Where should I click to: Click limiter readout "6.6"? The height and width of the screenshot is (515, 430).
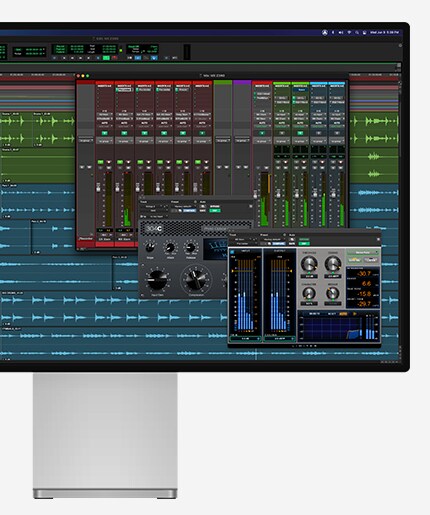coord(366,284)
